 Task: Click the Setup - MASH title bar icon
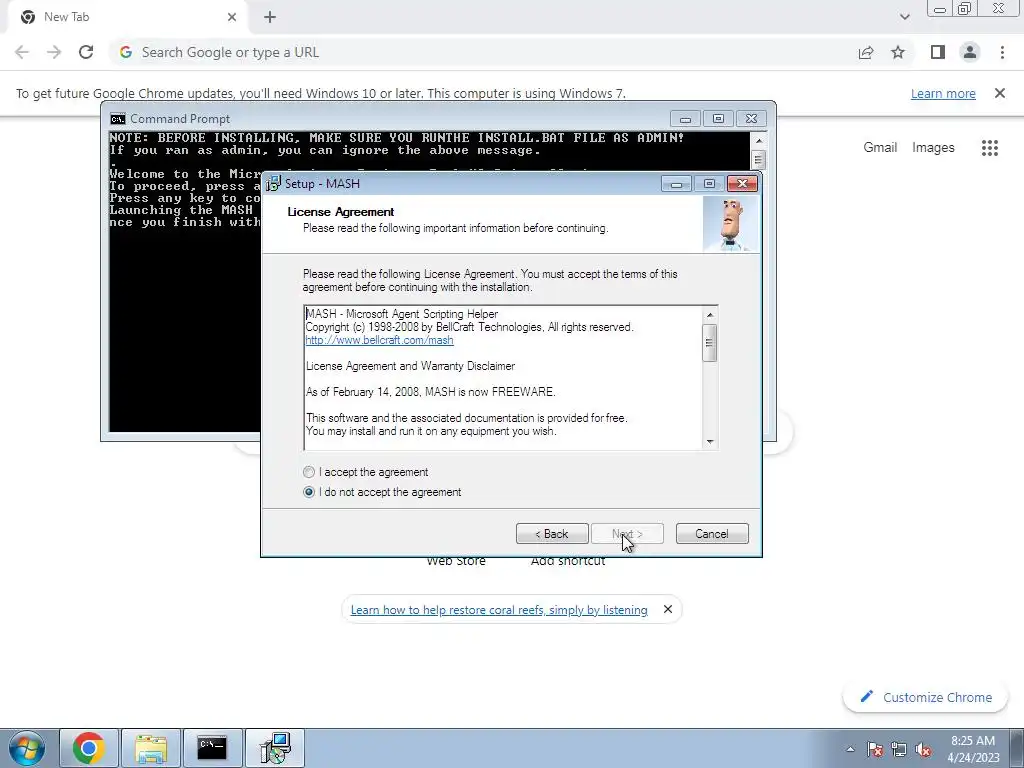[274, 184]
